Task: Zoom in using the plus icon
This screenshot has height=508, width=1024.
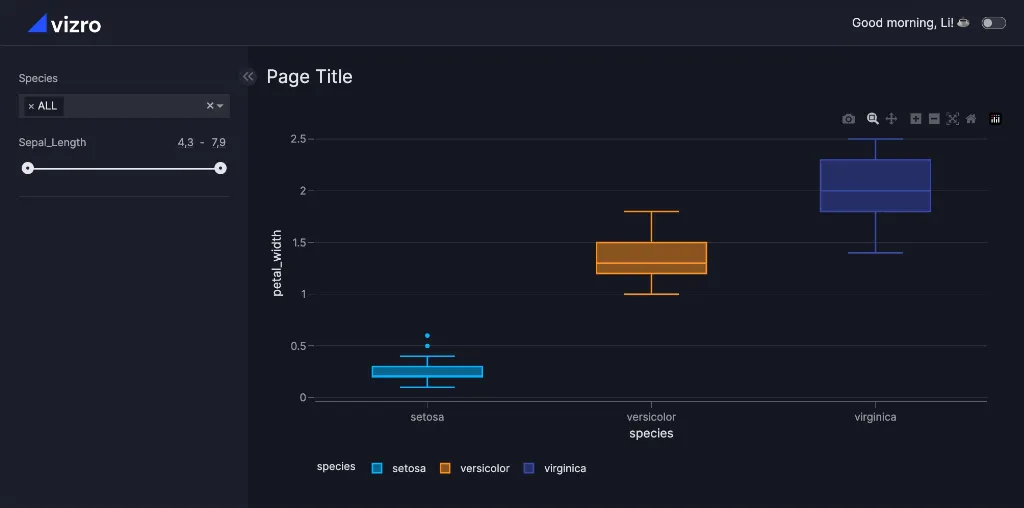Action: 916,119
